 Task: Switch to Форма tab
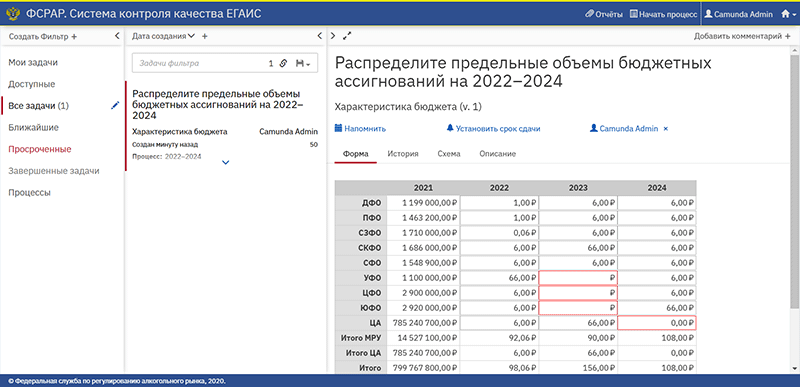point(356,153)
